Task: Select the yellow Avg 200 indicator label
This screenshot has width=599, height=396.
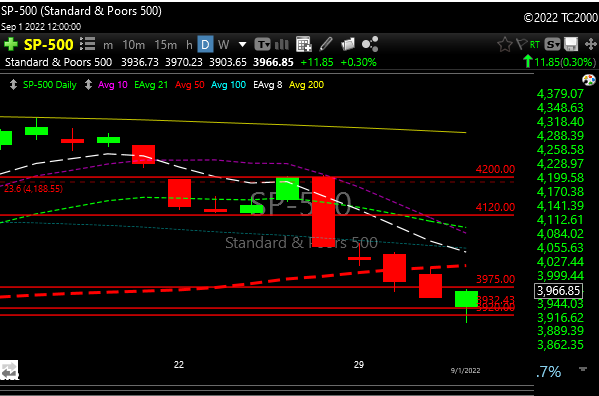Action: pyautogui.click(x=306, y=85)
